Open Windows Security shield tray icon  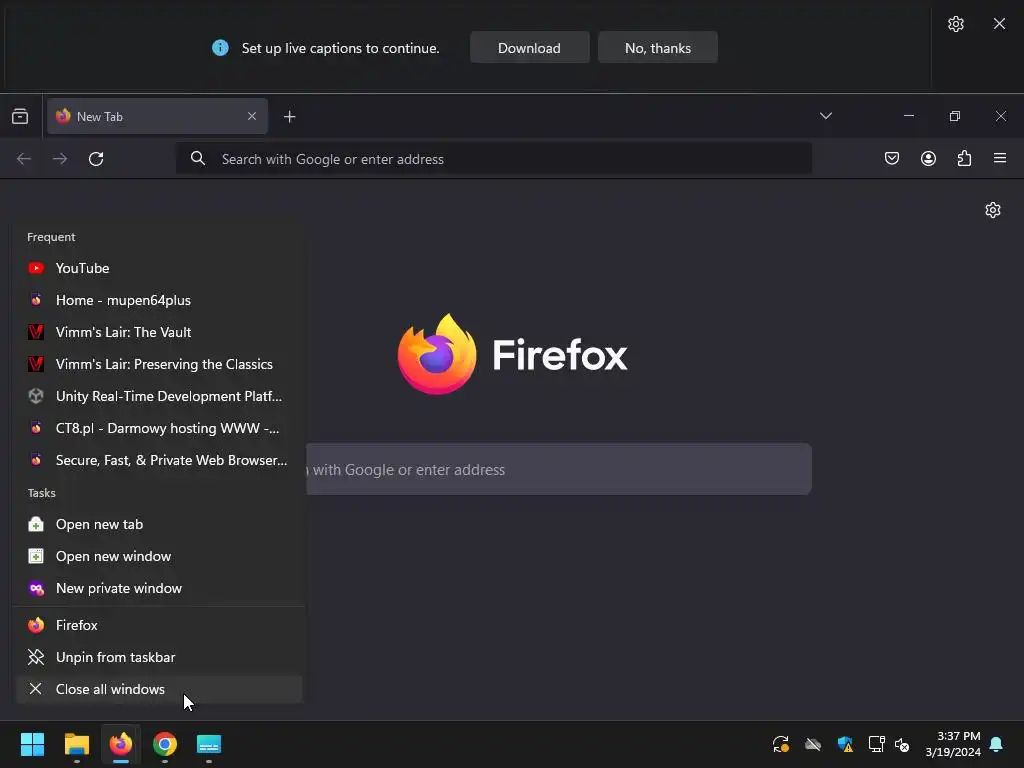845,744
